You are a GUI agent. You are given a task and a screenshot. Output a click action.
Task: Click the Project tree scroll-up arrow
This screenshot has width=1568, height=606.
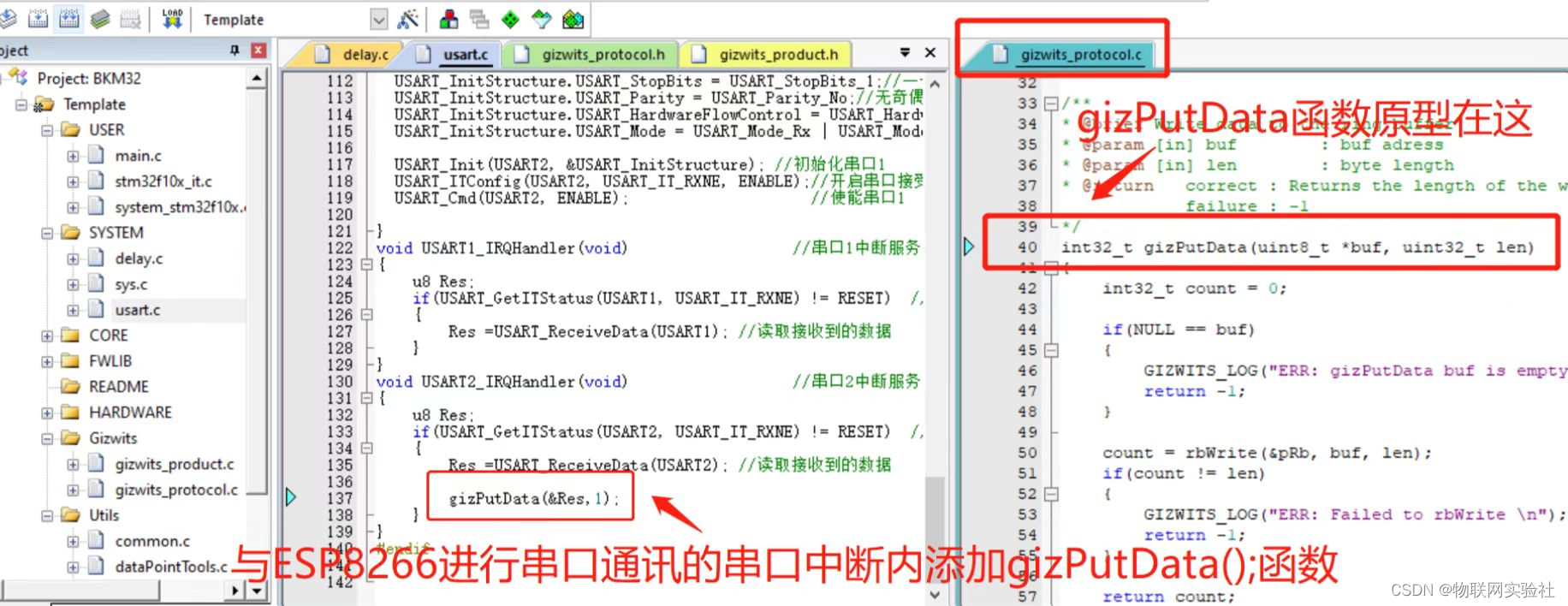[x=256, y=79]
